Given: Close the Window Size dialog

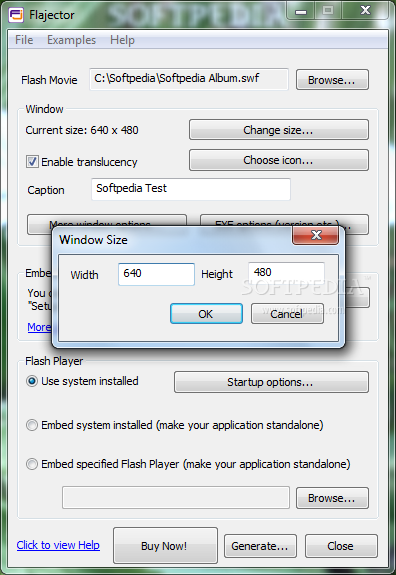Looking at the screenshot, I should [316, 235].
